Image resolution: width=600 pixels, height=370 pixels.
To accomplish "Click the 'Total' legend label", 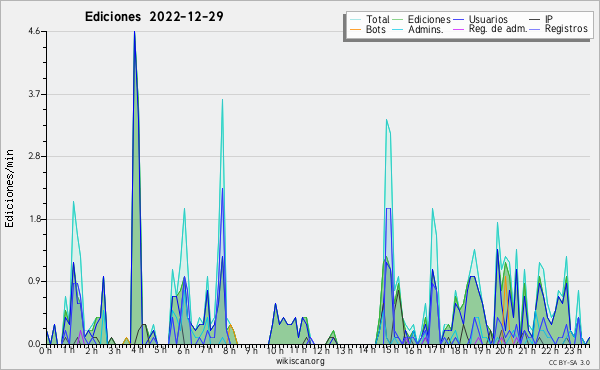I will tap(378, 19).
